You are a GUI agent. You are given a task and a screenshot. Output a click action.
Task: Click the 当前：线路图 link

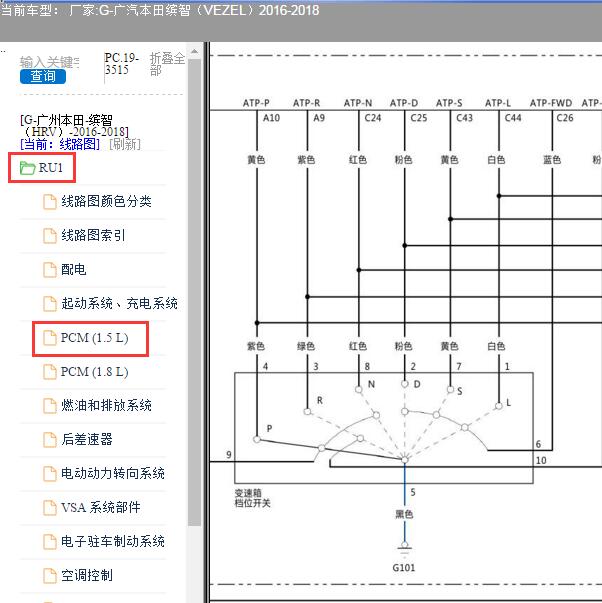[x=60, y=145]
